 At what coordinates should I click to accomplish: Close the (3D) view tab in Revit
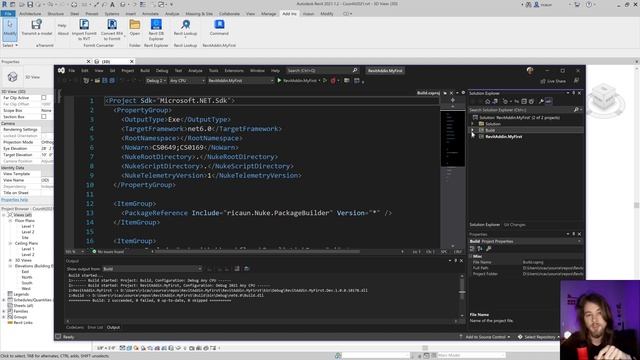pyautogui.click(x=131, y=62)
